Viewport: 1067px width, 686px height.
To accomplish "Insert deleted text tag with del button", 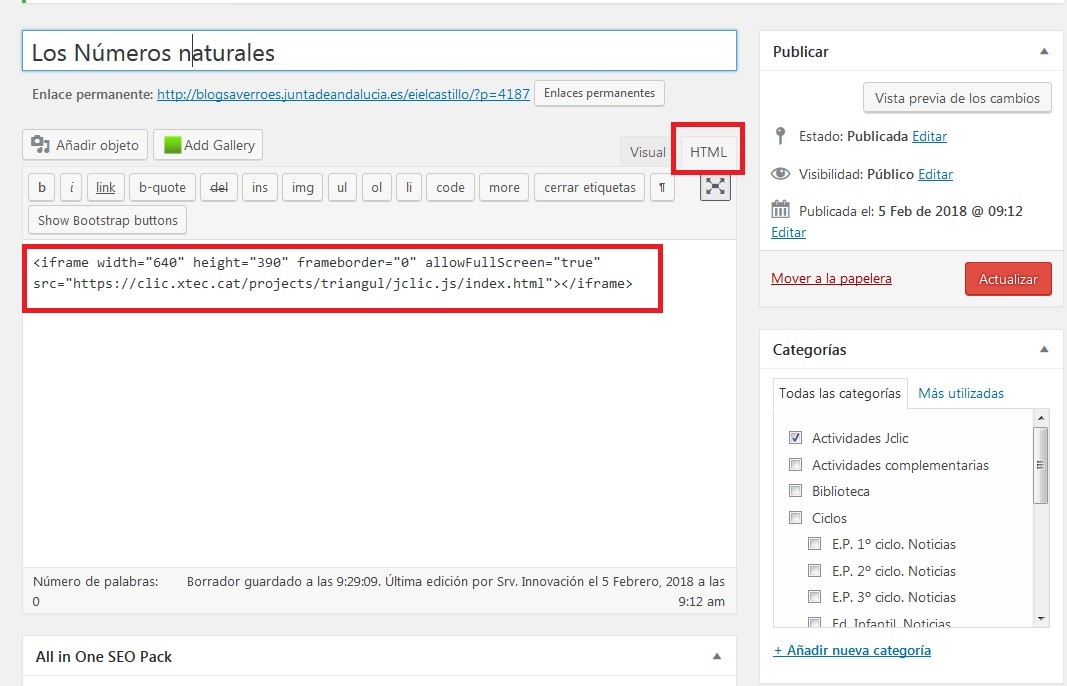I will (x=219, y=188).
